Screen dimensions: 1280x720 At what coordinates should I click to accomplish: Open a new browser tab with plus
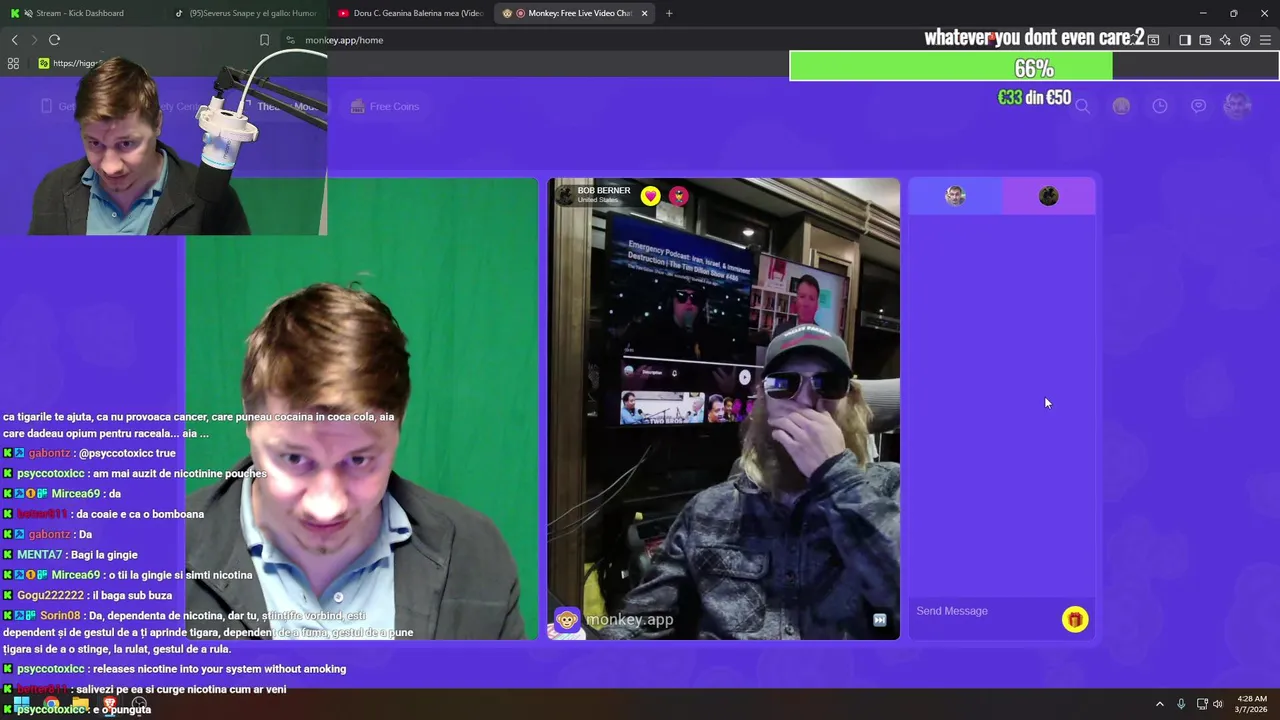coord(669,13)
